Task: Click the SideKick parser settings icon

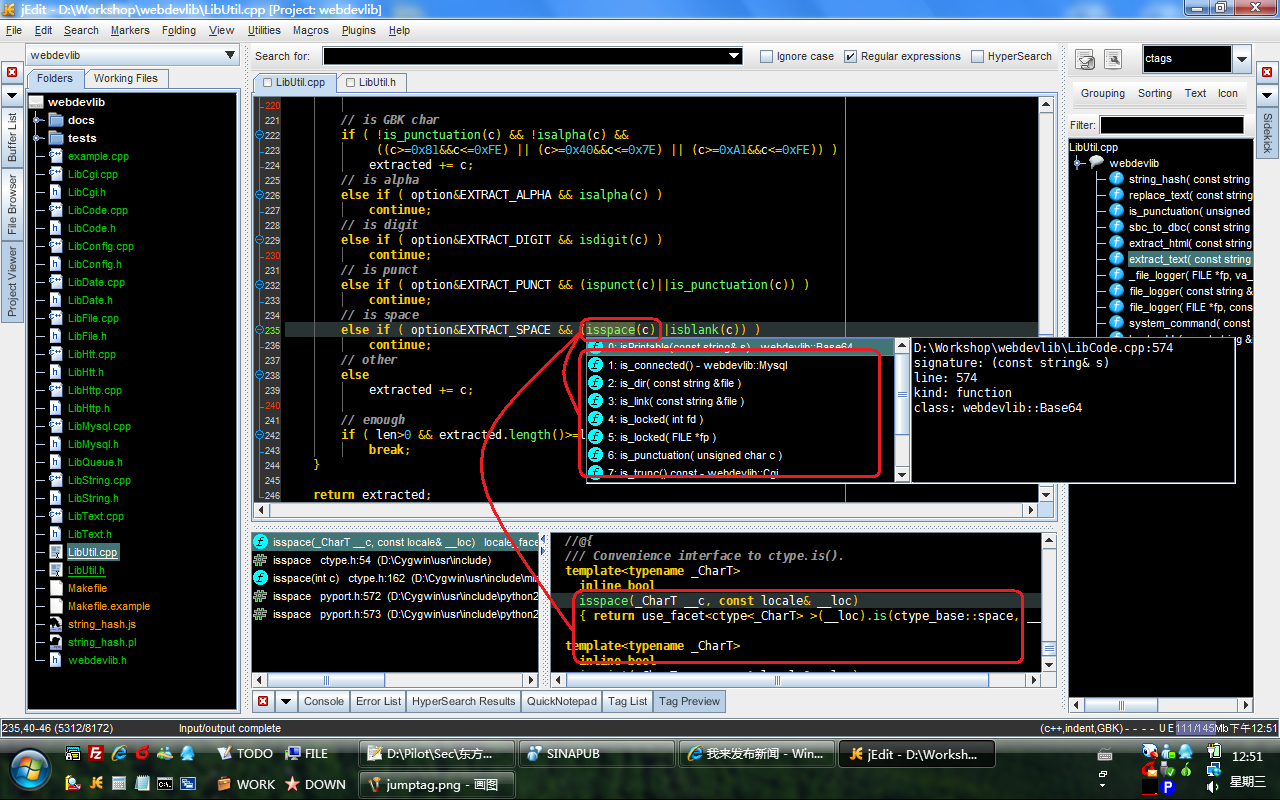Action: (x=1113, y=59)
